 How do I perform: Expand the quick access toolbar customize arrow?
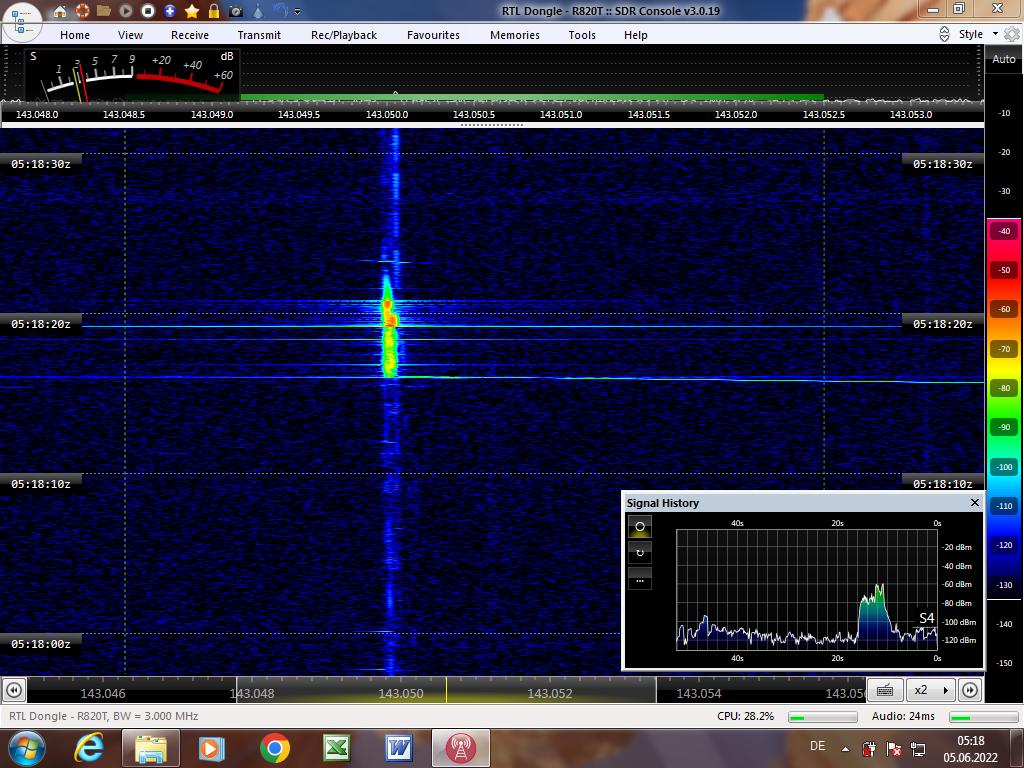coord(298,11)
